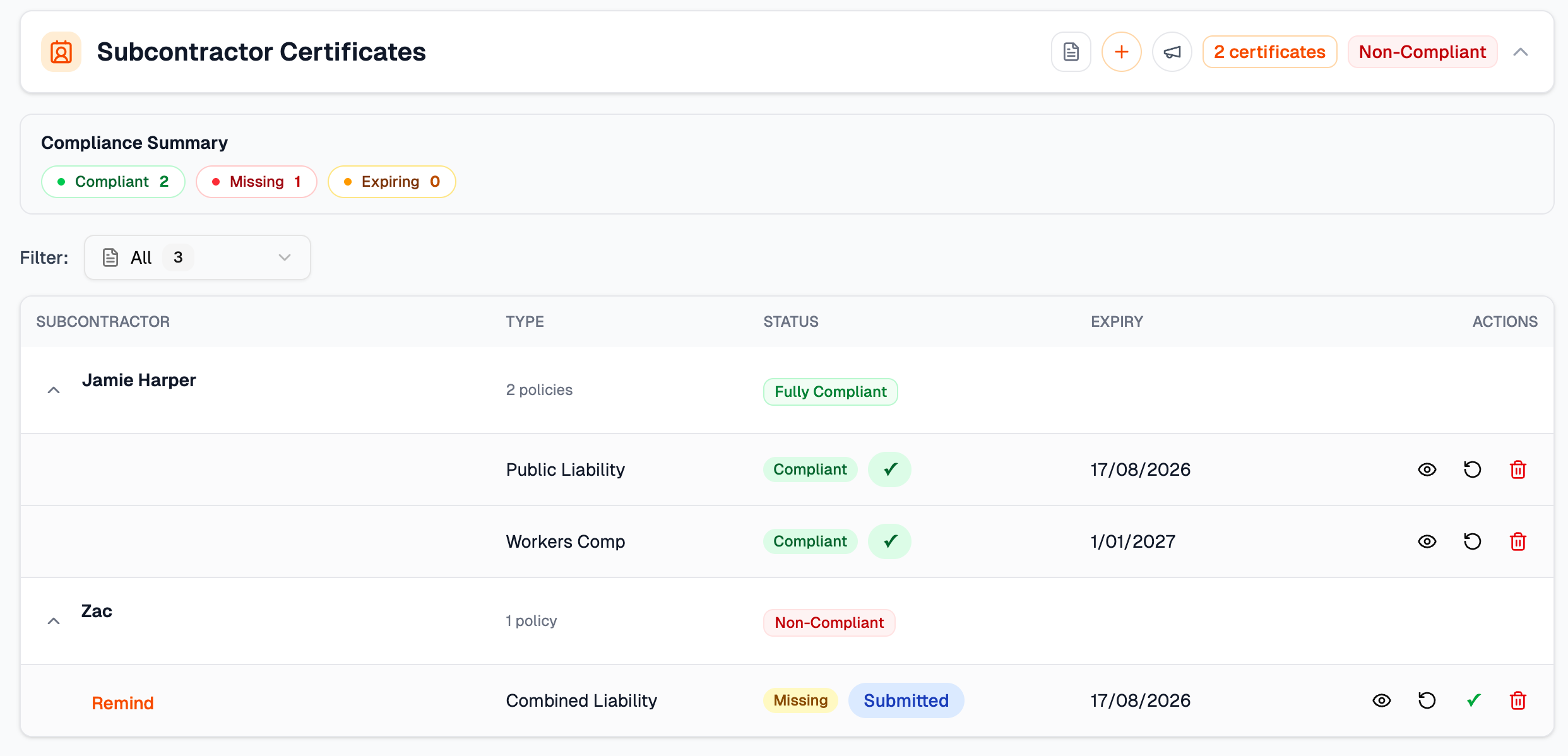This screenshot has height=756, width=1568.
Task: Reset the Workers Comp certificate status
Action: click(1472, 541)
